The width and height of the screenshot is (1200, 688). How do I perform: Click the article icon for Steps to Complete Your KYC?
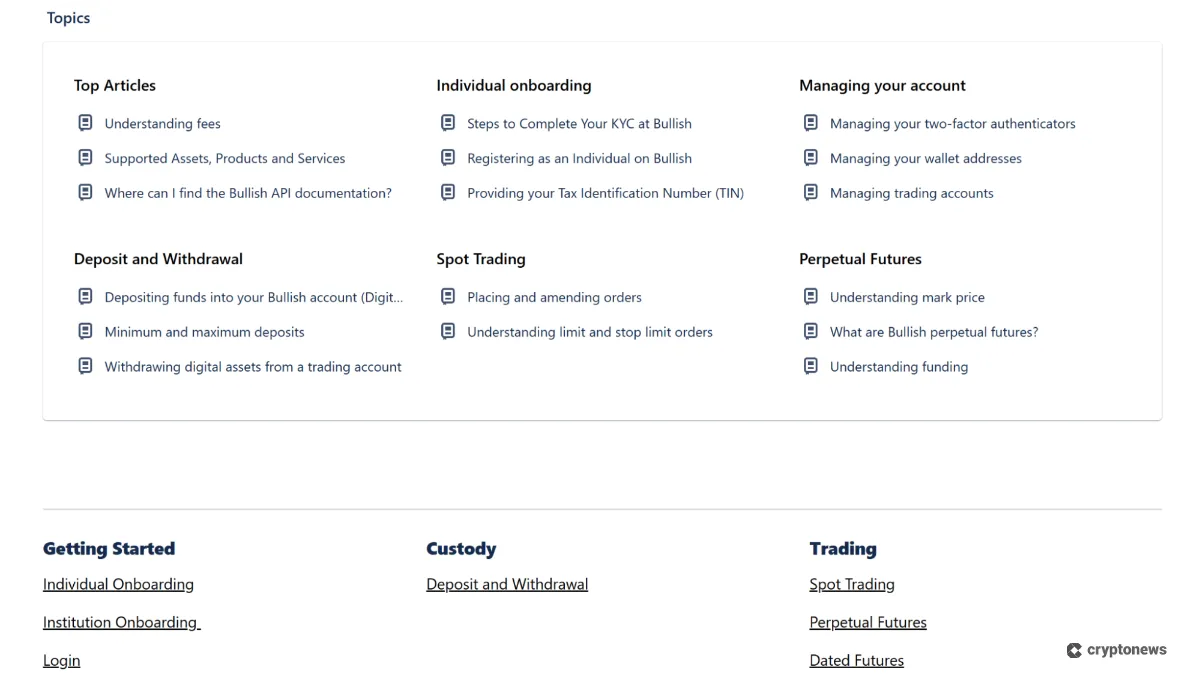click(448, 123)
